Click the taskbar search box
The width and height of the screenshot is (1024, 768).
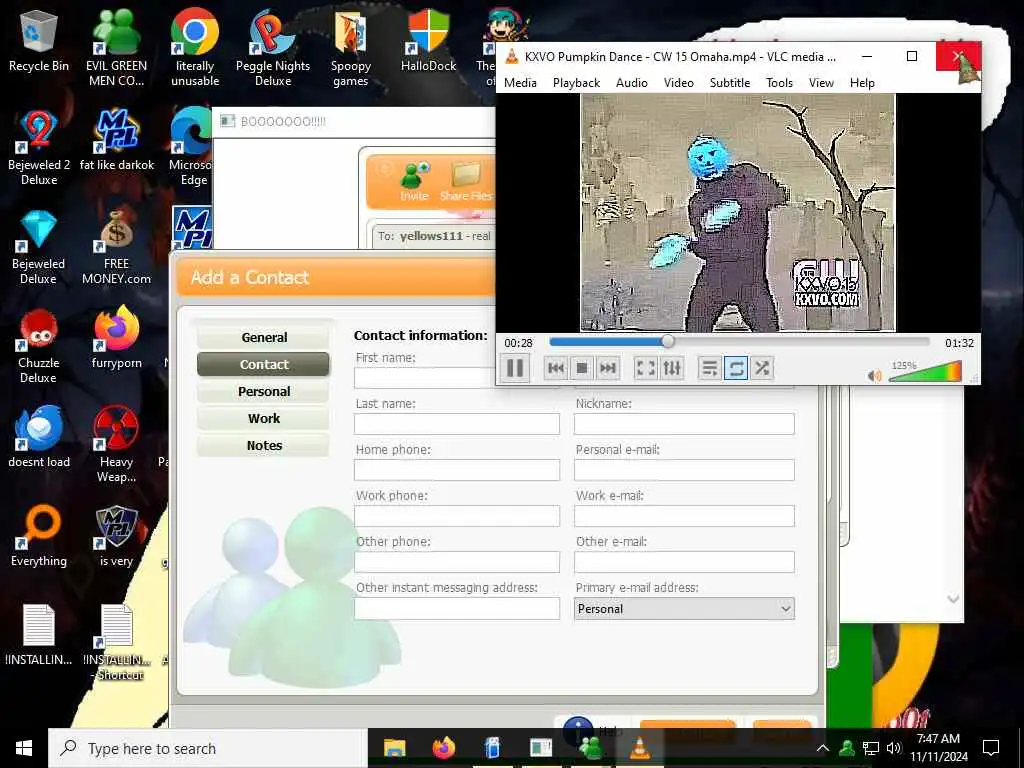point(208,748)
